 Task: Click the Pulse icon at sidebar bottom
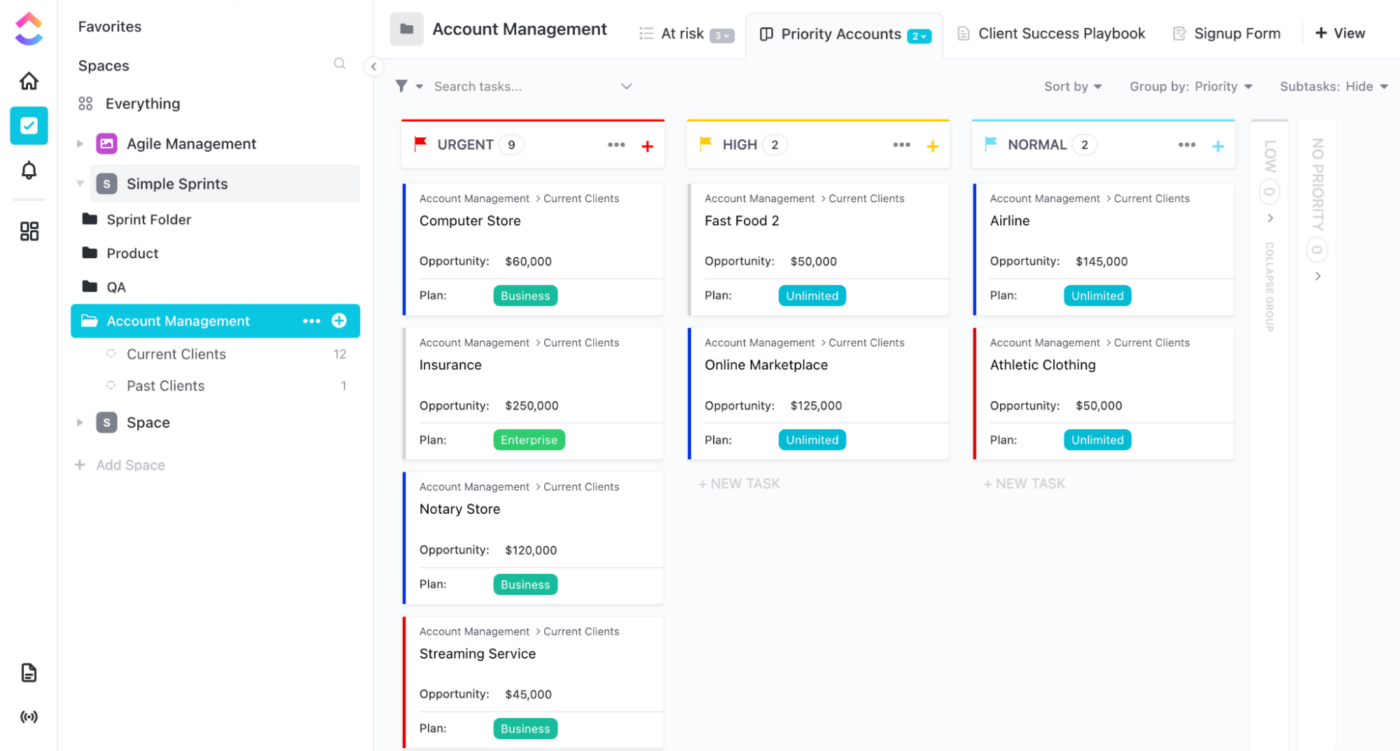click(x=28, y=716)
